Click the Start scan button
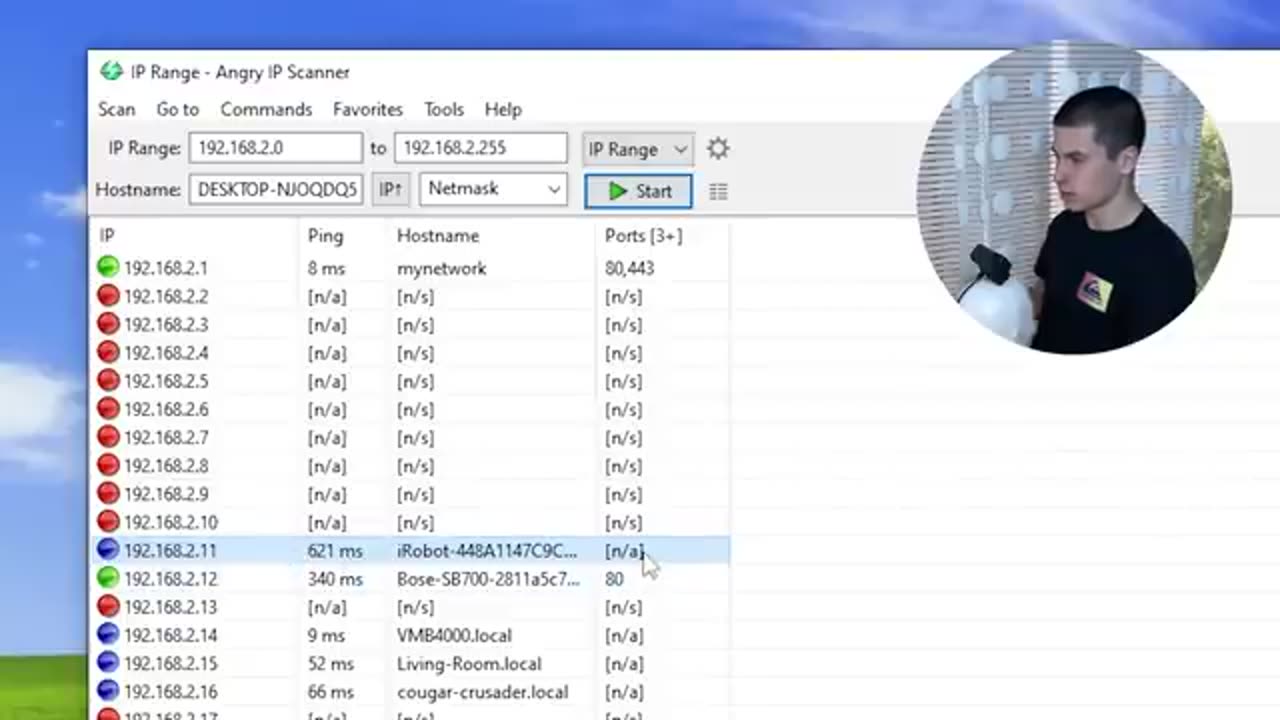This screenshot has width=1280, height=720. (638, 191)
